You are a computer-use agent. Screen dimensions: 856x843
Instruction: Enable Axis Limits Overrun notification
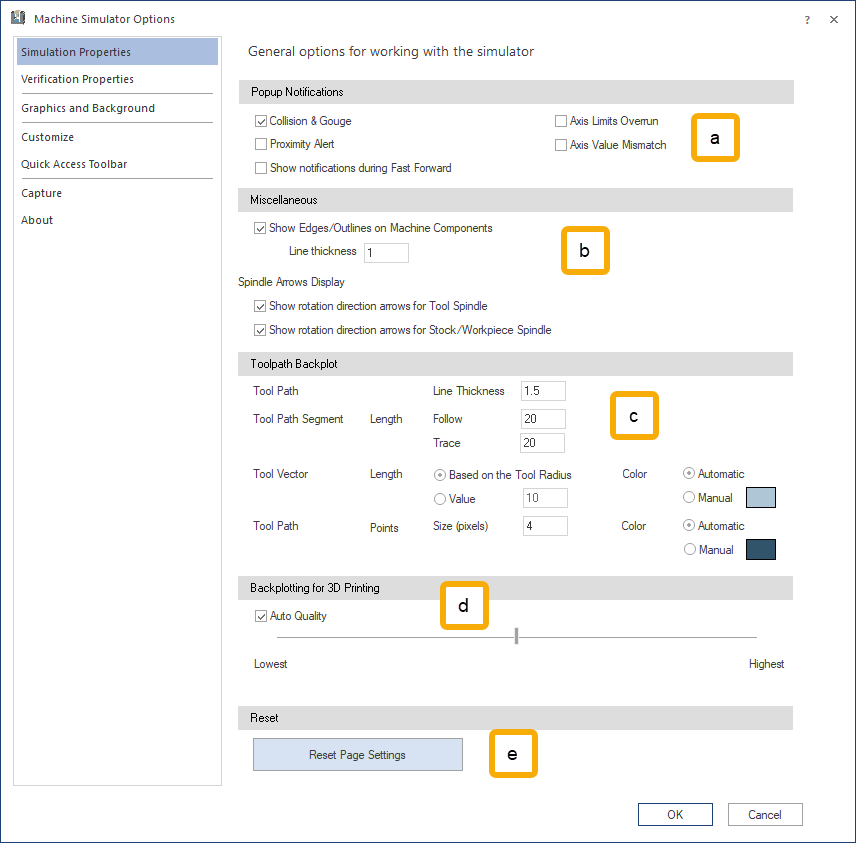pos(561,121)
